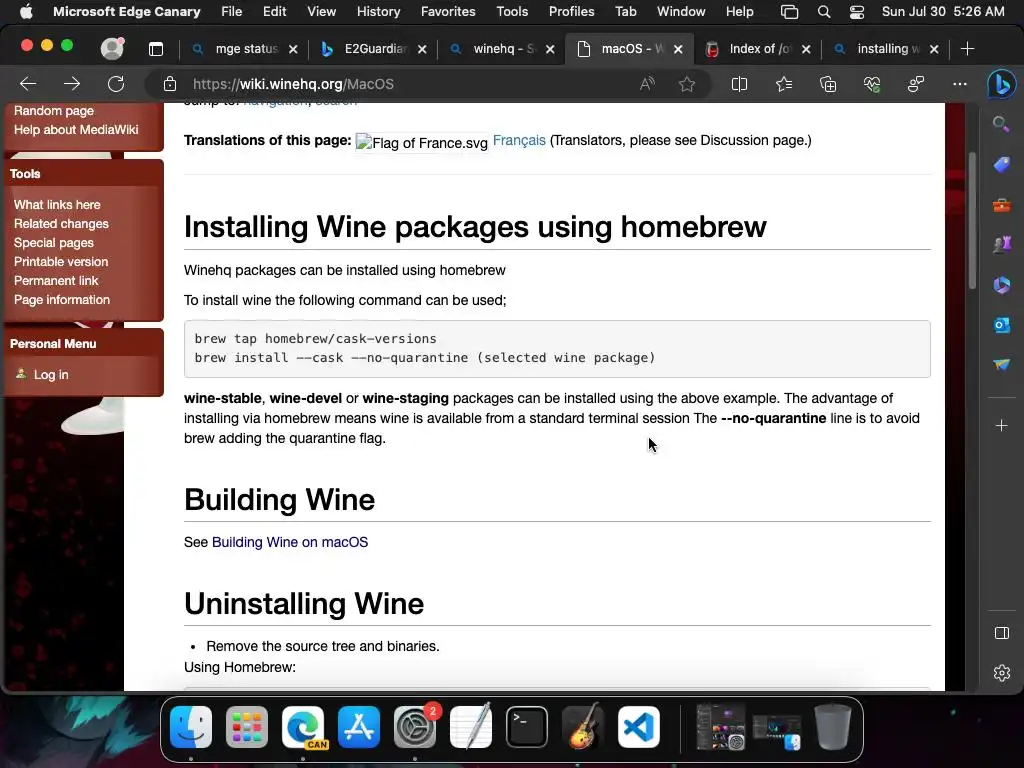Open the History menu
The width and height of the screenshot is (1024, 768).
[378, 11]
